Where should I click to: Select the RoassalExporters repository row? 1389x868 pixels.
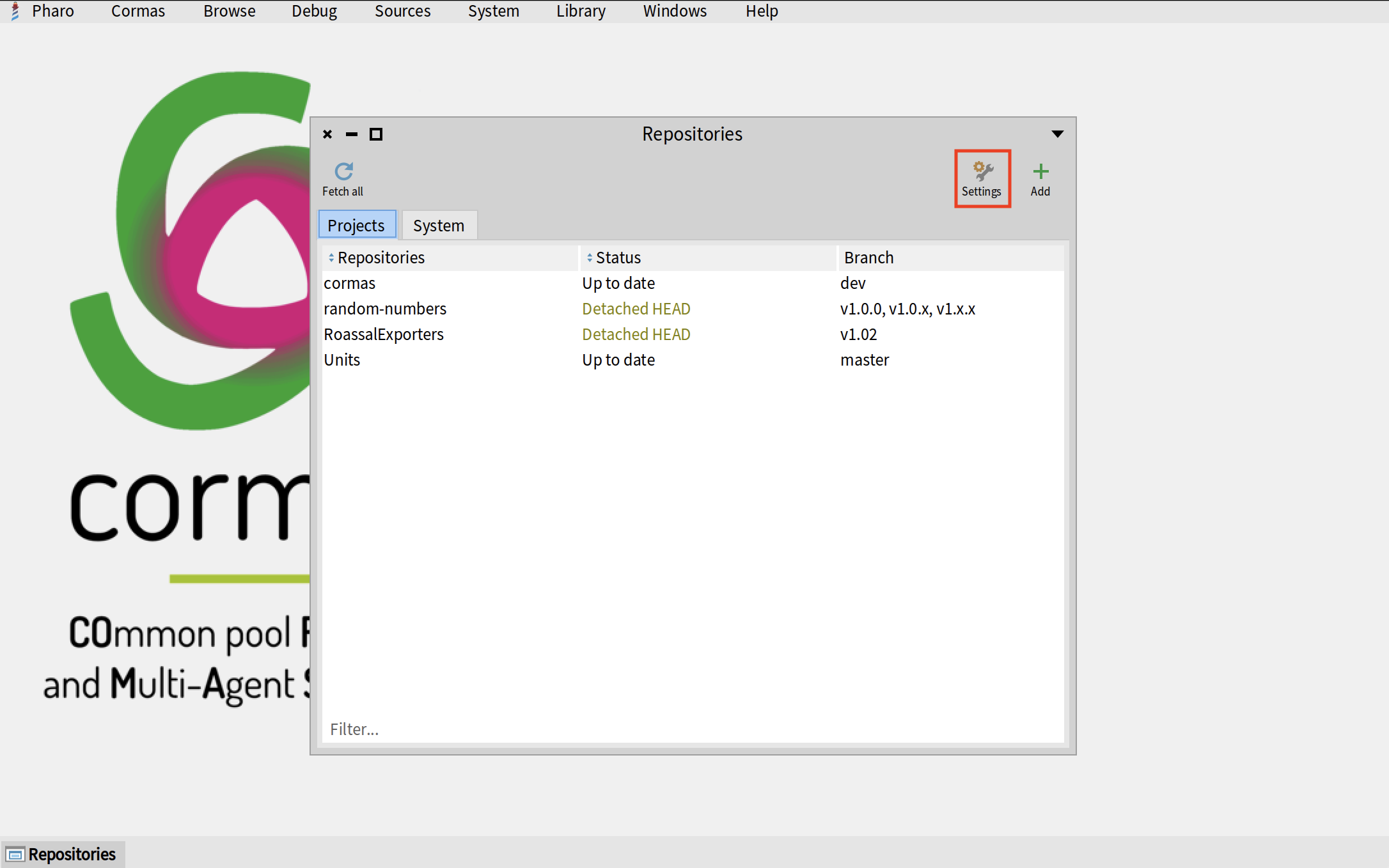click(384, 334)
